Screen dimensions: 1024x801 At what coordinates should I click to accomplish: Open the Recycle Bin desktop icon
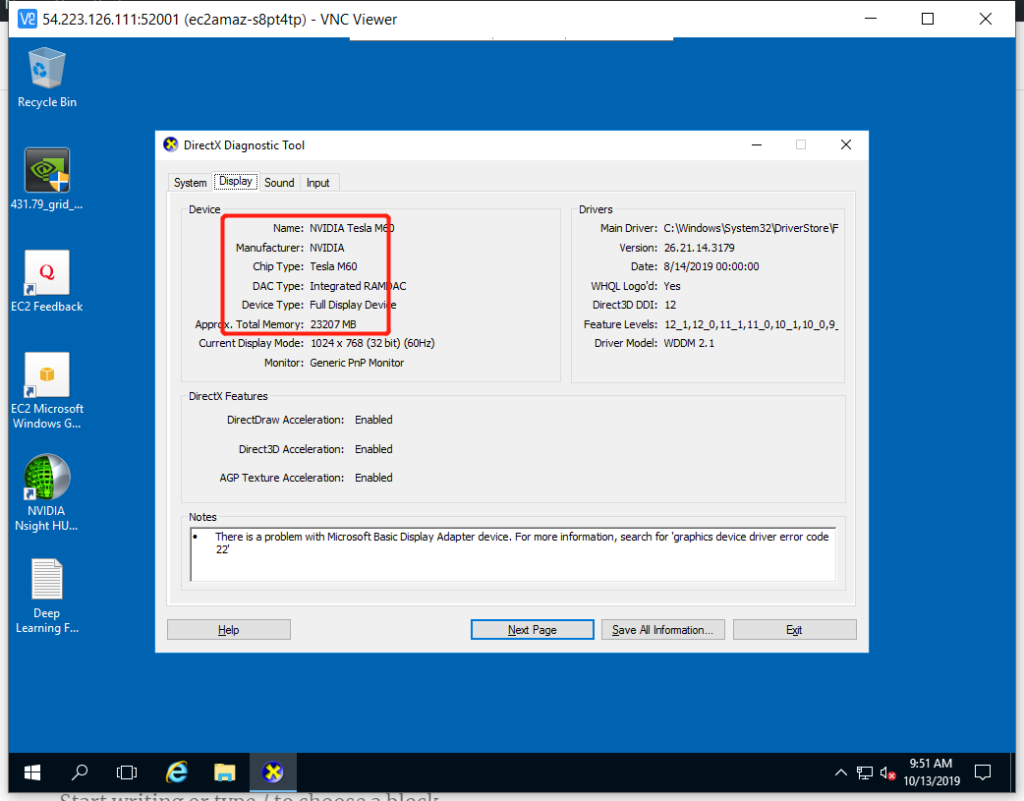click(x=47, y=72)
